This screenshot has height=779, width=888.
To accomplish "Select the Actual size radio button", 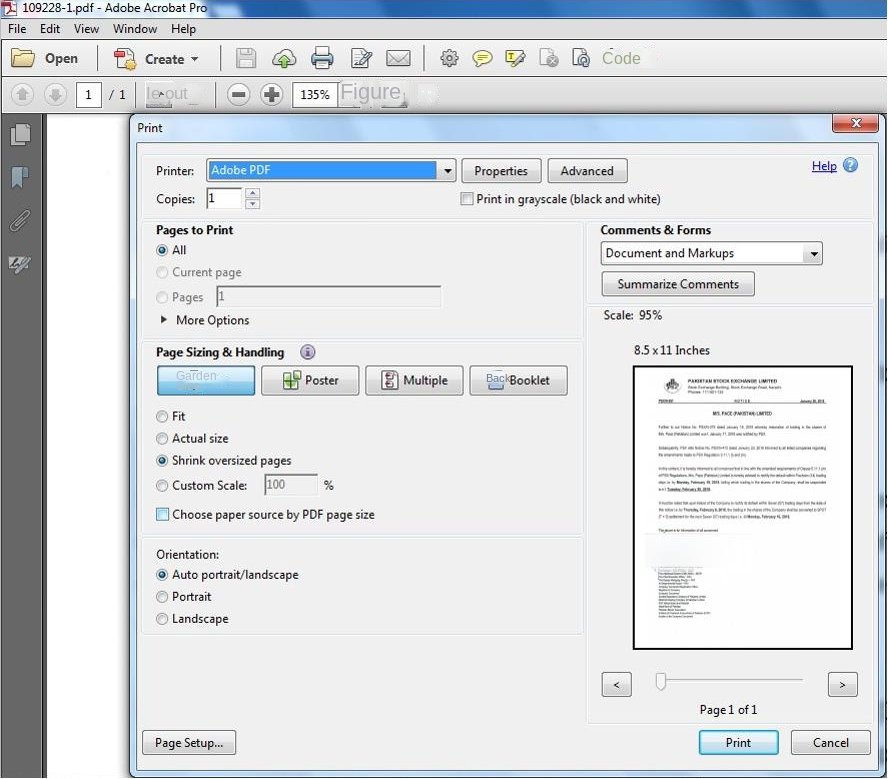I will tap(163, 438).
